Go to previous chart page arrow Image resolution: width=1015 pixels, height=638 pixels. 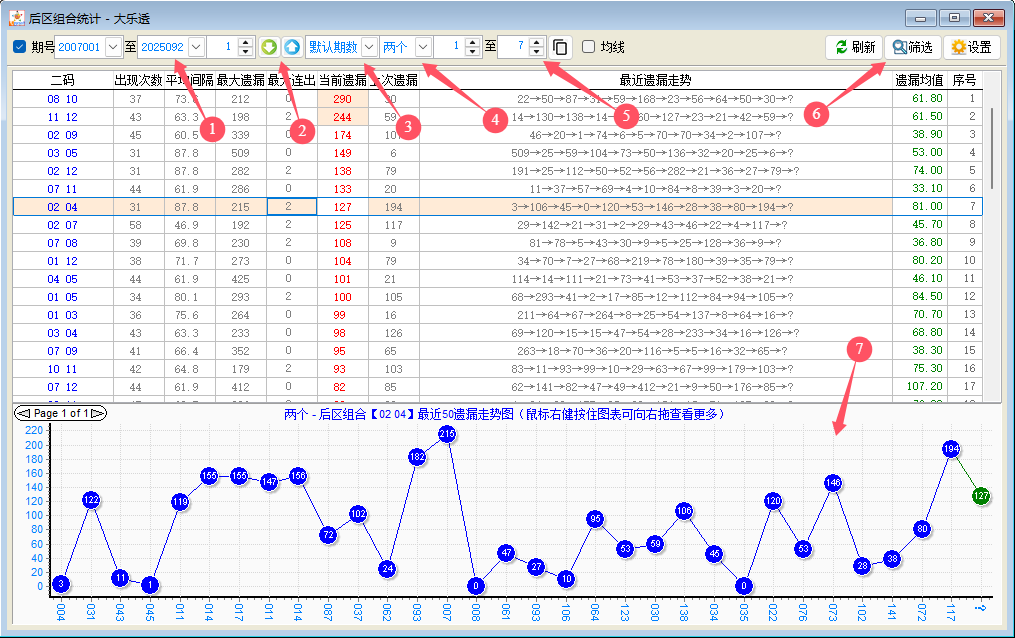22,413
